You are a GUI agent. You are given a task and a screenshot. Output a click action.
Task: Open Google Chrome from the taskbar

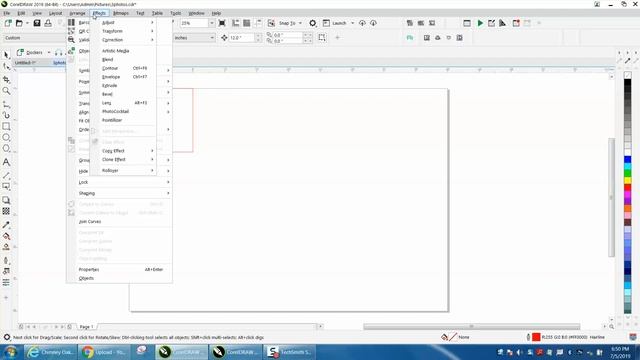coord(104,352)
